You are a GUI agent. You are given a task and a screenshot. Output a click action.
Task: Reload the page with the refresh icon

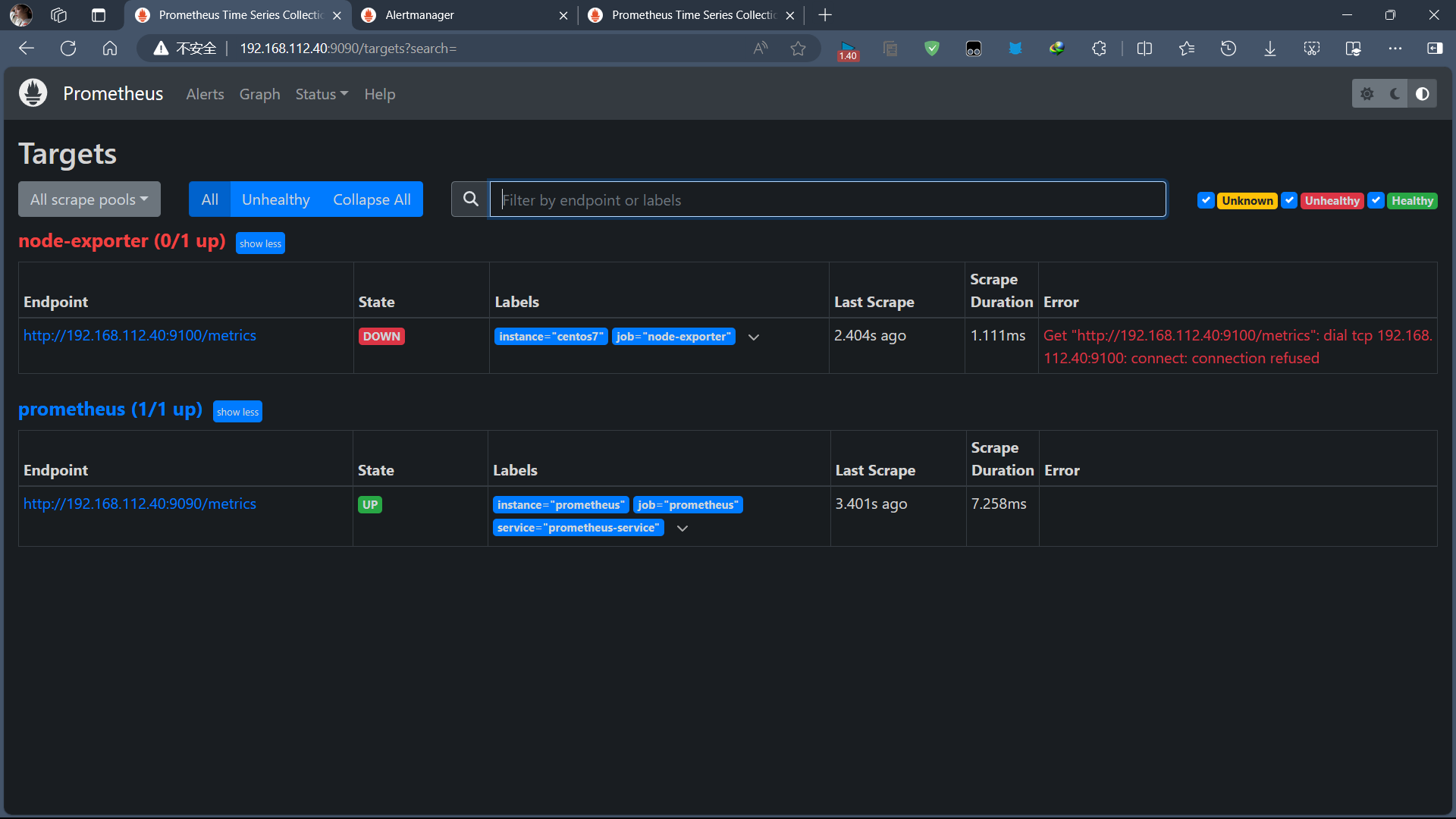click(x=68, y=49)
